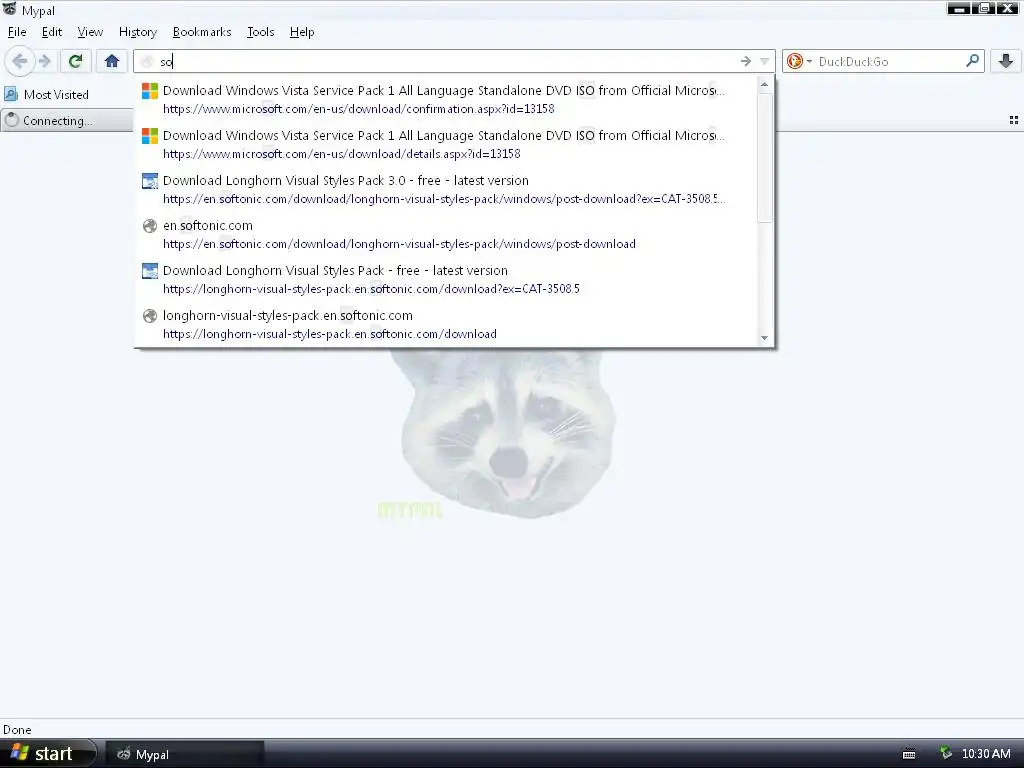
Task: Click the 10:30 AM clock
Action: pyautogui.click(x=986, y=754)
